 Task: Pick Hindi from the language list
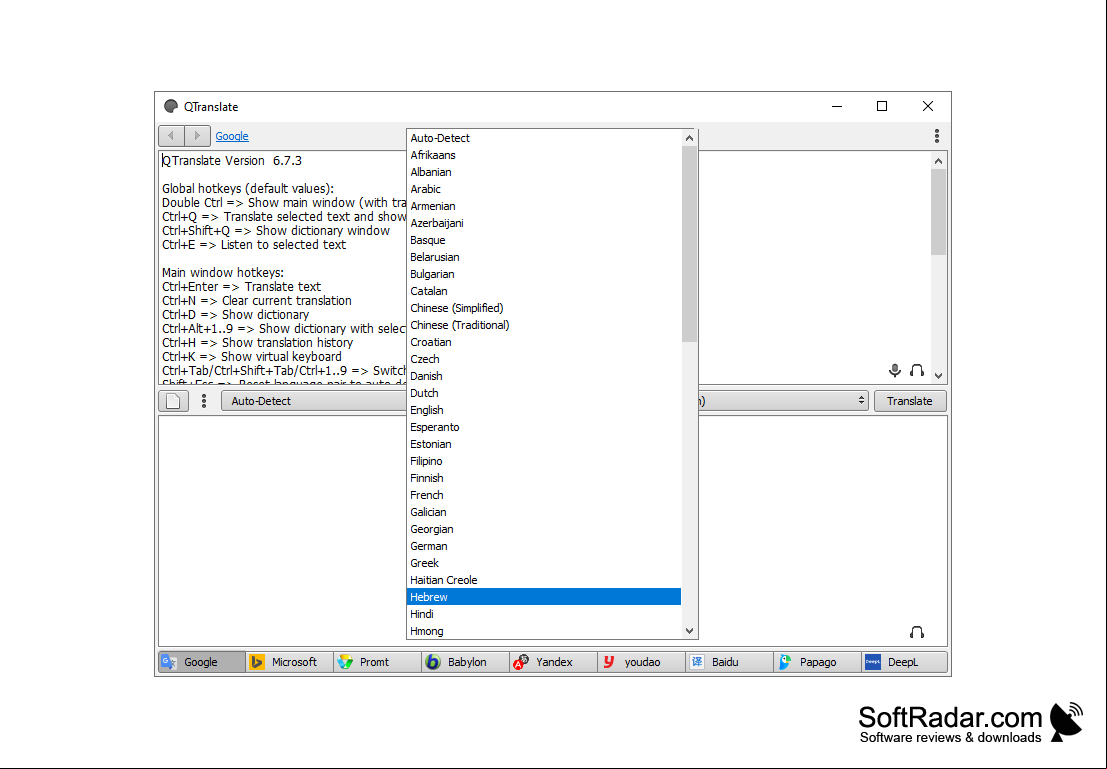coord(544,614)
